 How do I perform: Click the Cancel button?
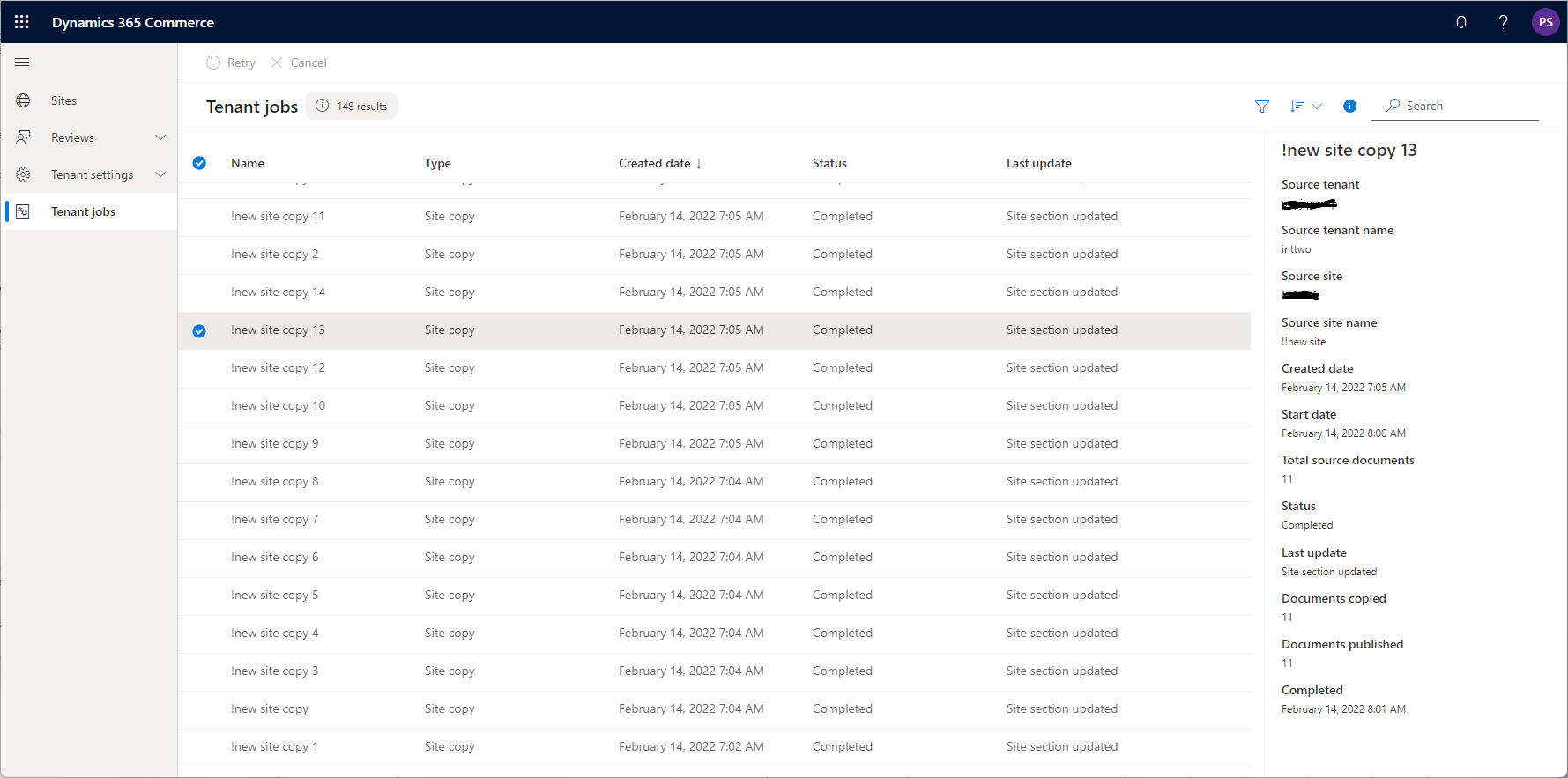(299, 63)
